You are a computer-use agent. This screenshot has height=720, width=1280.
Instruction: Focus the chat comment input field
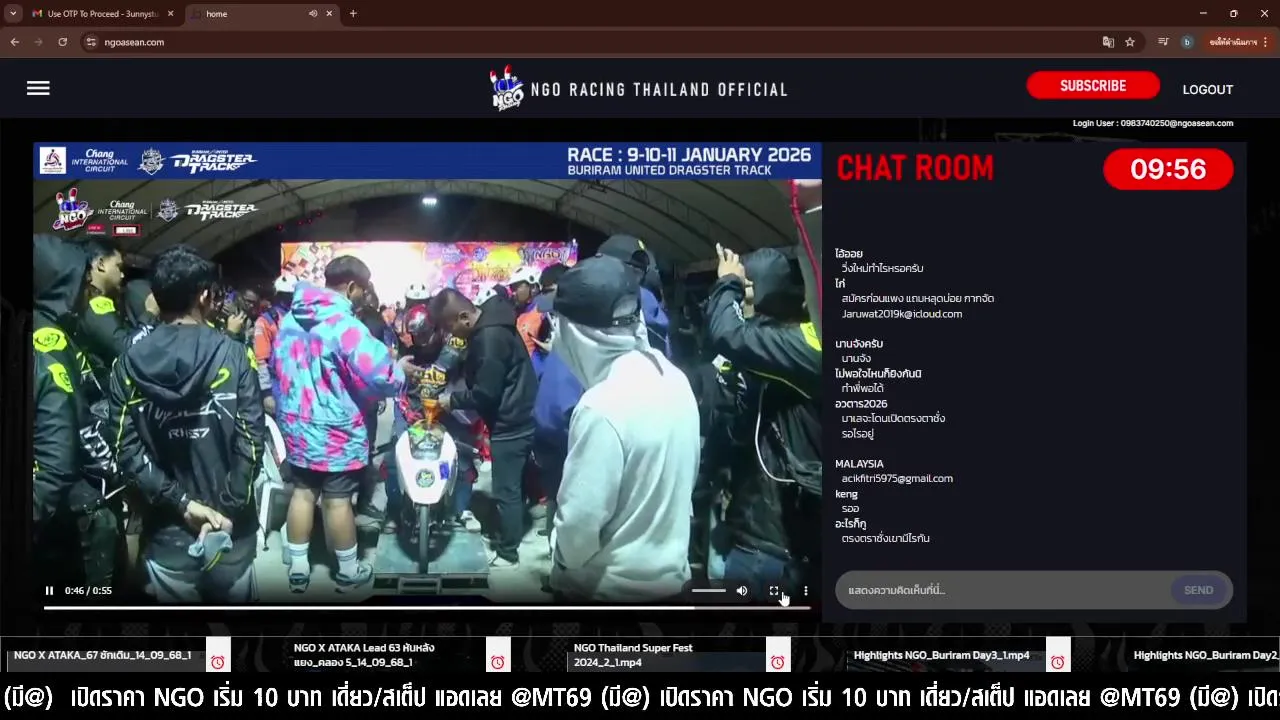(x=1003, y=590)
